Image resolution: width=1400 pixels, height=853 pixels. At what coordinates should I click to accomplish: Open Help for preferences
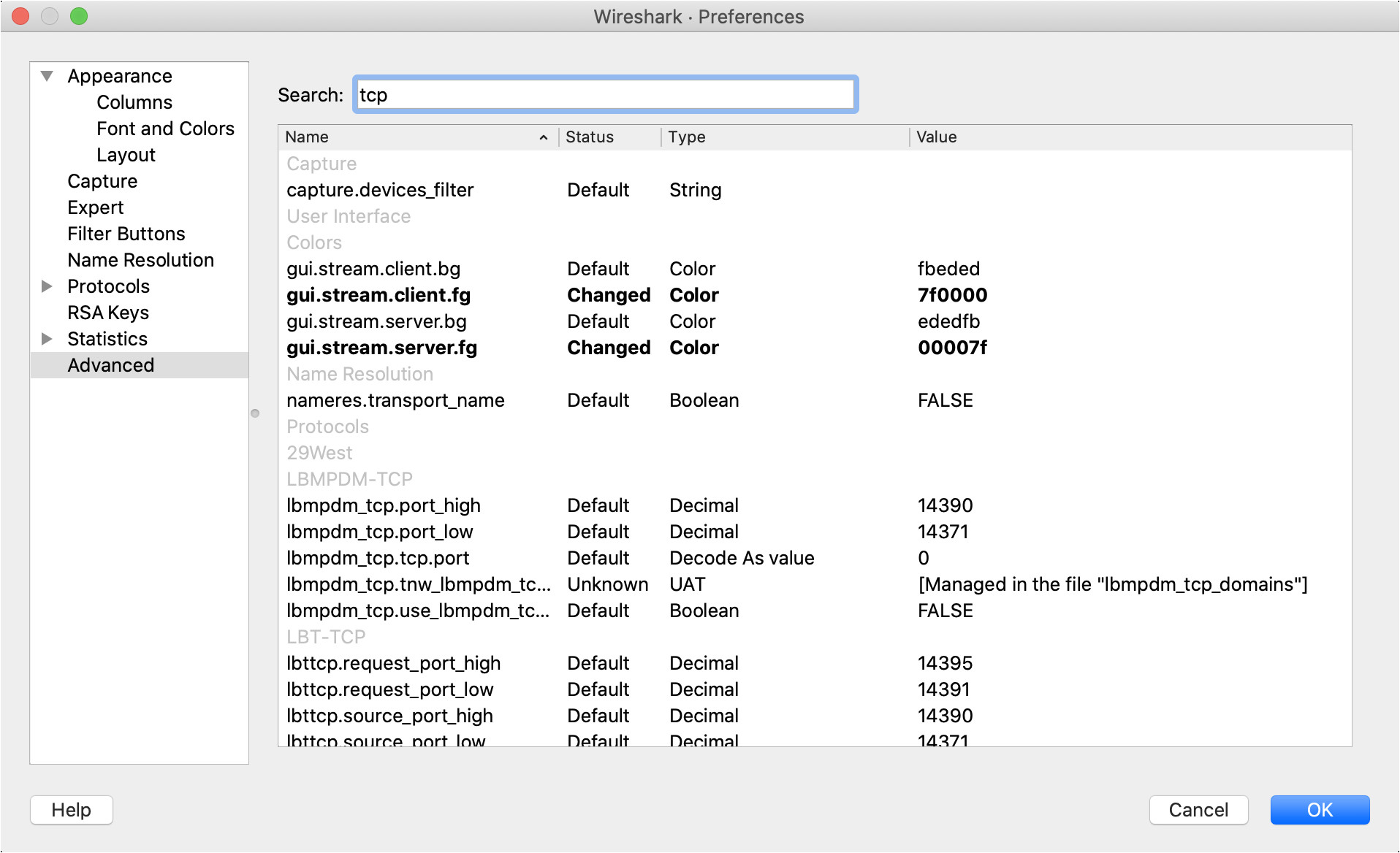click(x=71, y=810)
